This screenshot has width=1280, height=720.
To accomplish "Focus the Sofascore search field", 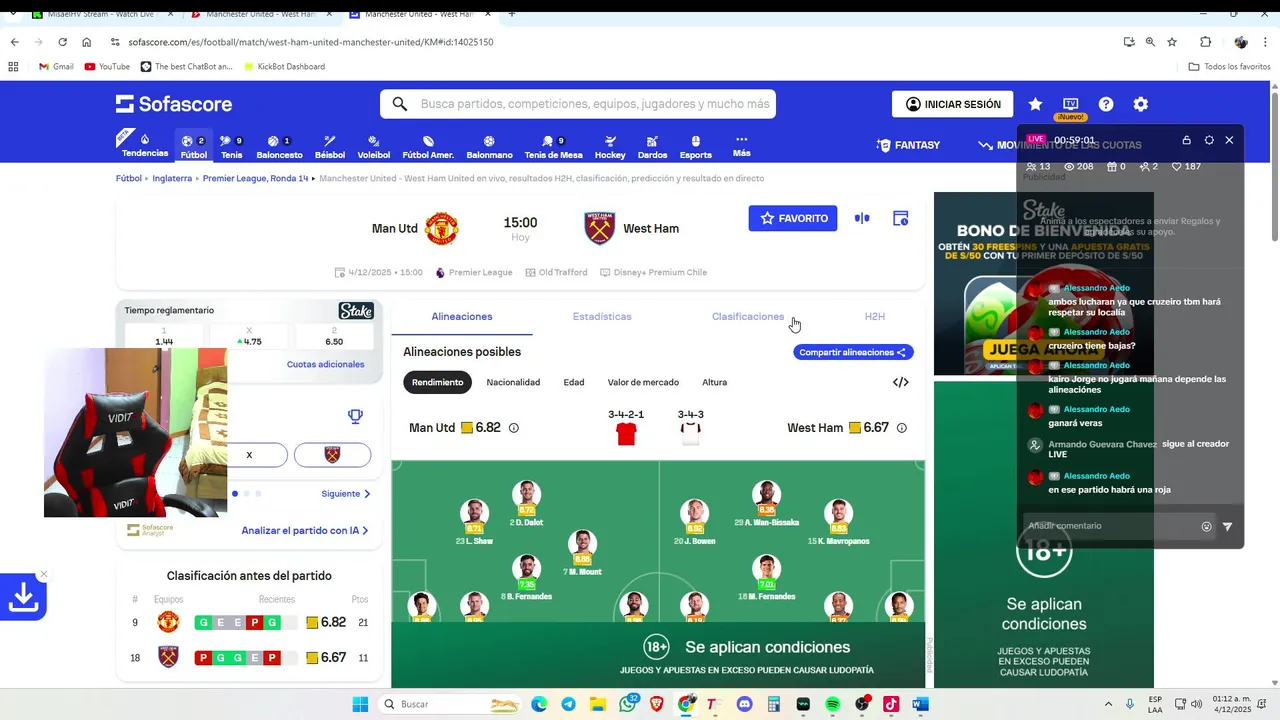I will pyautogui.click(x=578, y=104).
